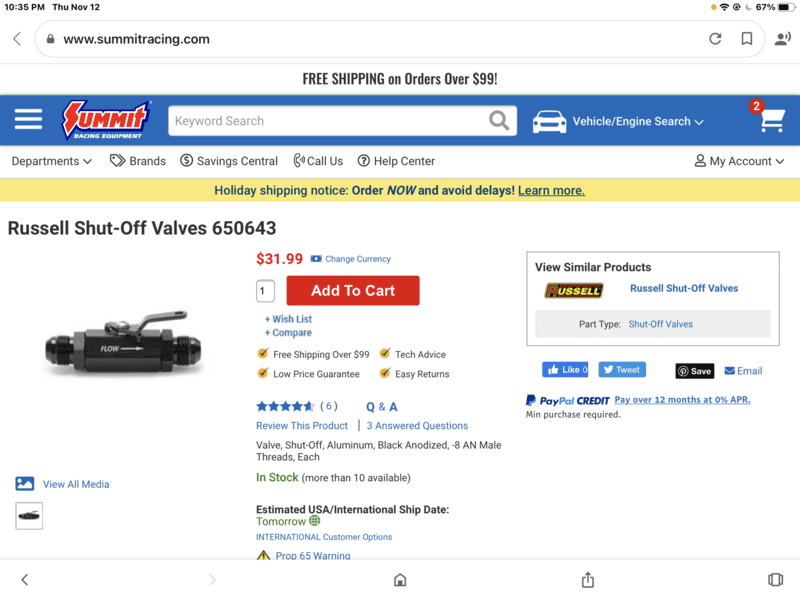Tap the home icon in bottom toolbar
This screenshot has width=800, height=600.
(x=400, y=580)
